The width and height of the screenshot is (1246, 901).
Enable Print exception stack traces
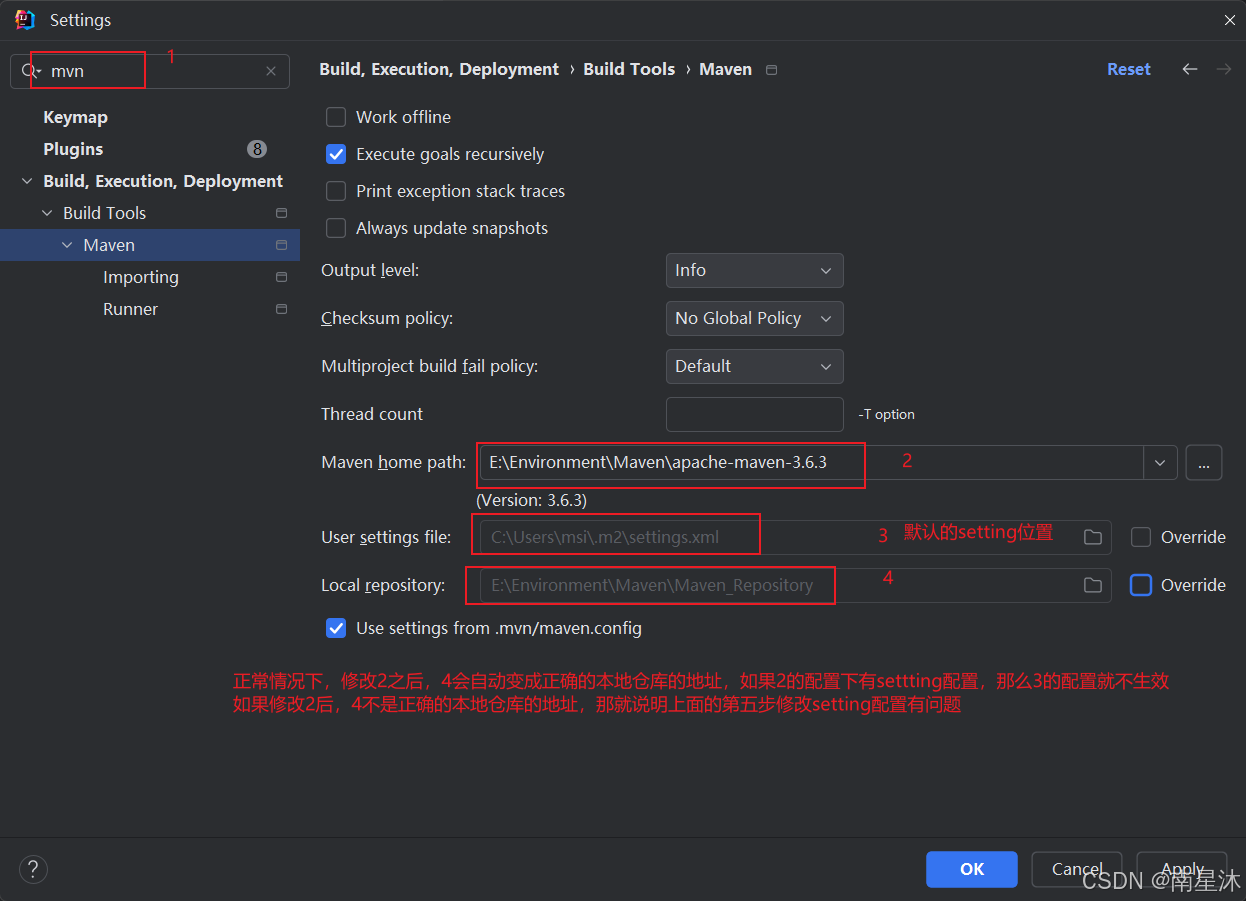(x=336, y=191)
